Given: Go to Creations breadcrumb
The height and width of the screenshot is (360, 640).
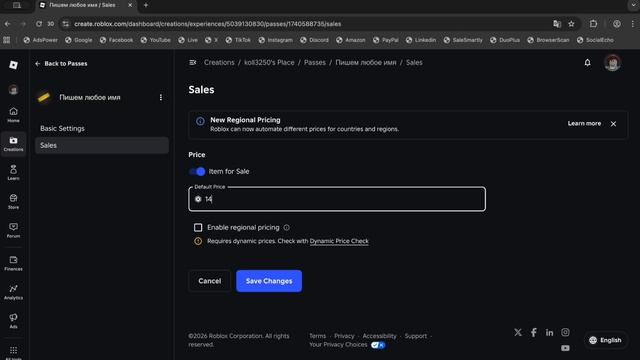Looking at the screenshot, I should [x=219, y=62].
